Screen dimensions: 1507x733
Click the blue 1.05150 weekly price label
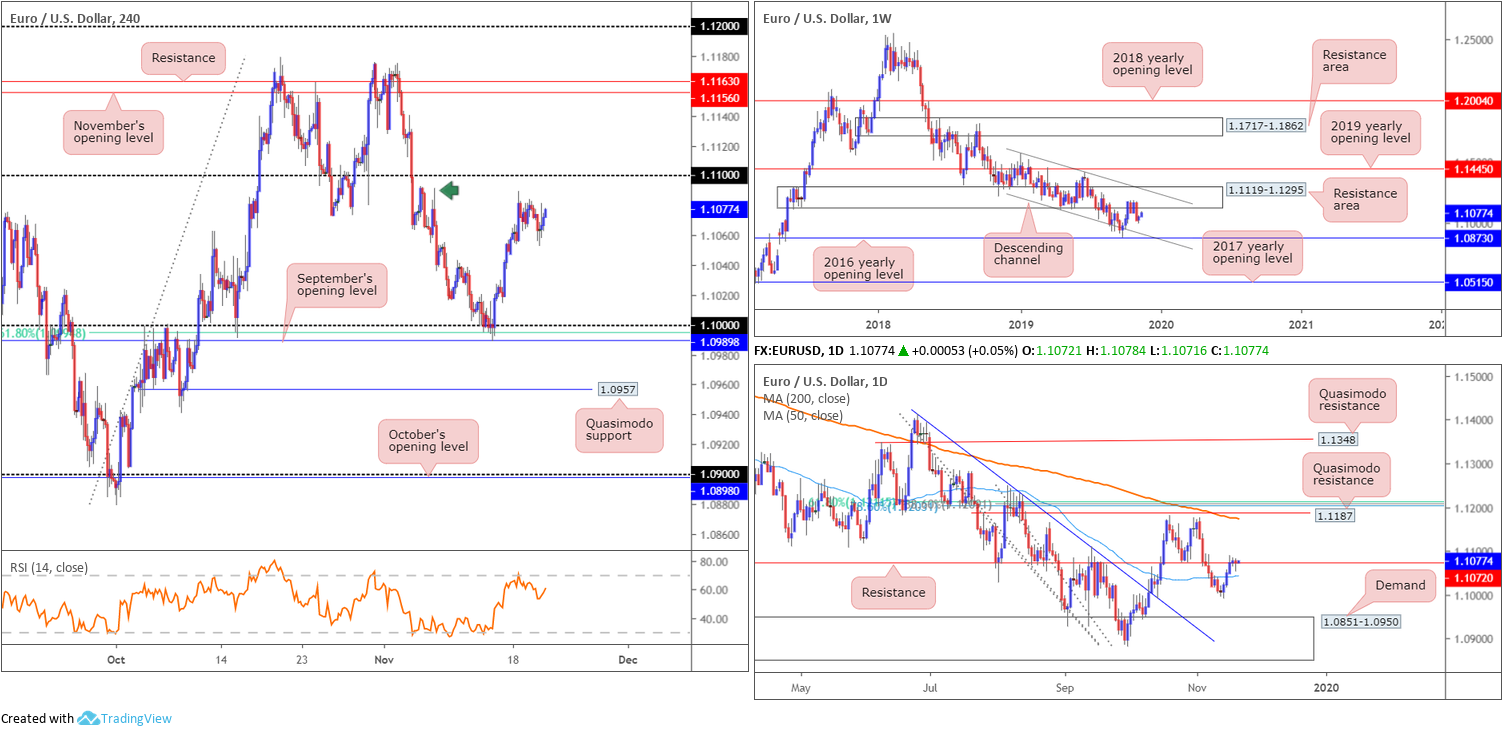point(1473,283)
